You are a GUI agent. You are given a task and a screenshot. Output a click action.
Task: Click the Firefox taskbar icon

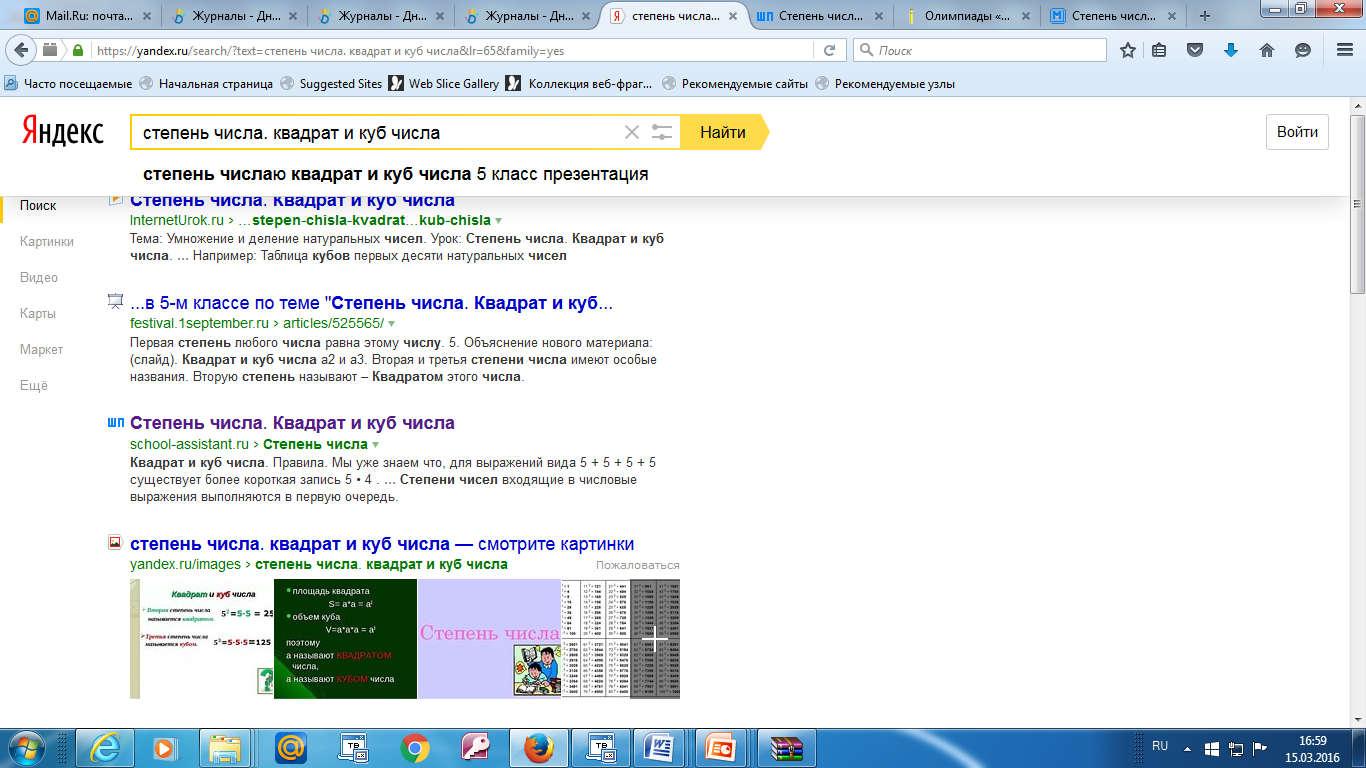click(x=538, y=747)
